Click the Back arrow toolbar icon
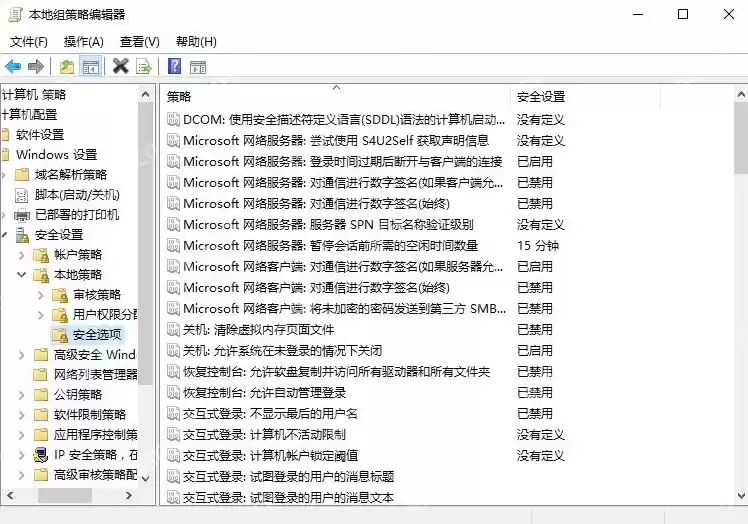Screen dimensions: 748x524 [x=13, y=66]
